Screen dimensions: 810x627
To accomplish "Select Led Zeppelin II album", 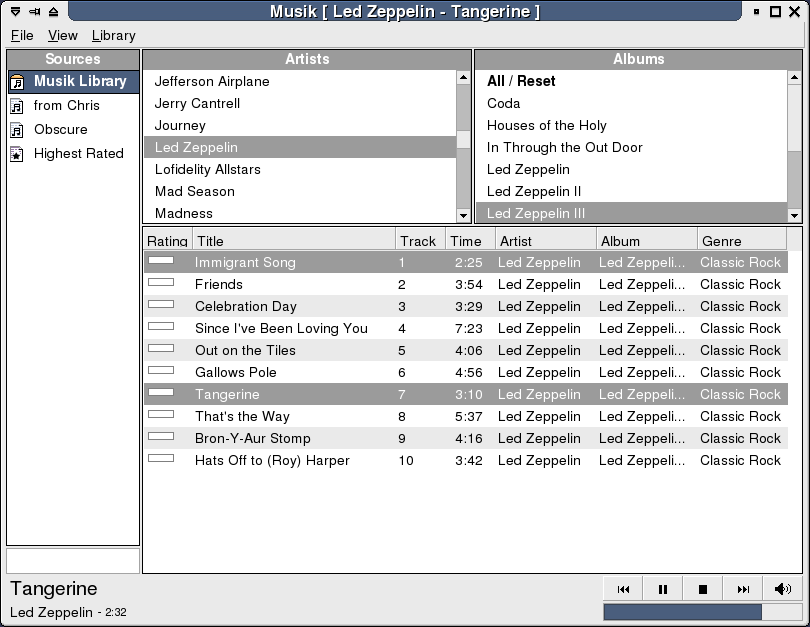I will point(631,192).
